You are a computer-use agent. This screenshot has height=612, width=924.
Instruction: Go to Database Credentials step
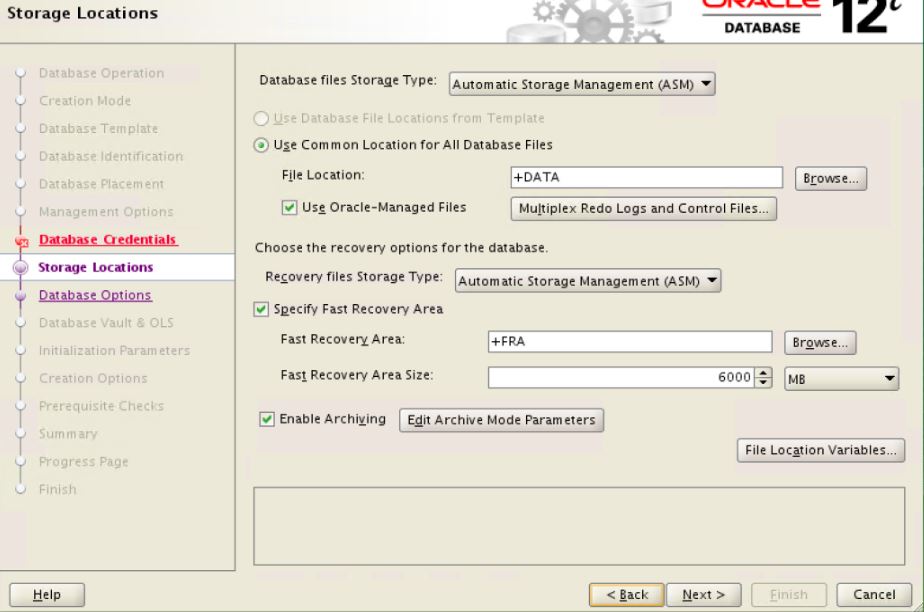tap(108, 240)
